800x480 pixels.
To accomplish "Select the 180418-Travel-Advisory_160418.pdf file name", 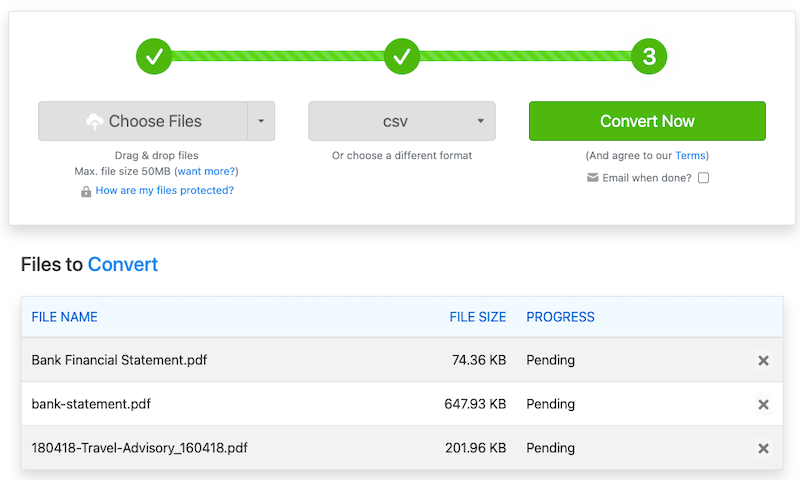I will pyautogui.click(x=139, y=448).
